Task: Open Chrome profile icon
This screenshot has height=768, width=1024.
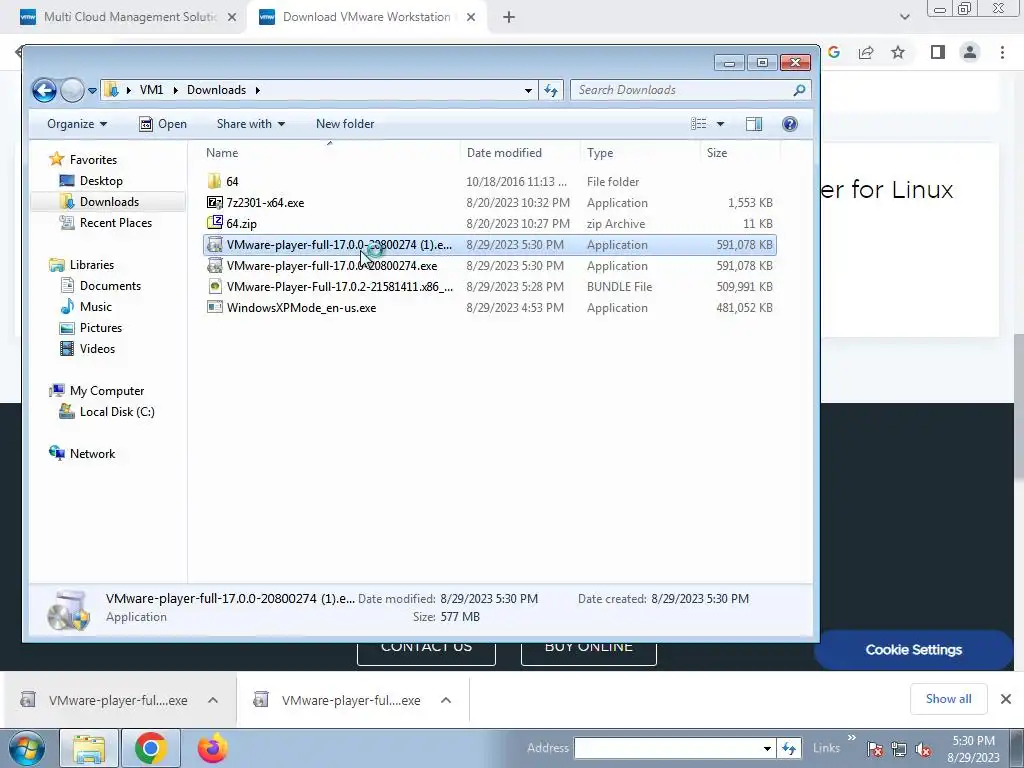Action: [970, 52]
